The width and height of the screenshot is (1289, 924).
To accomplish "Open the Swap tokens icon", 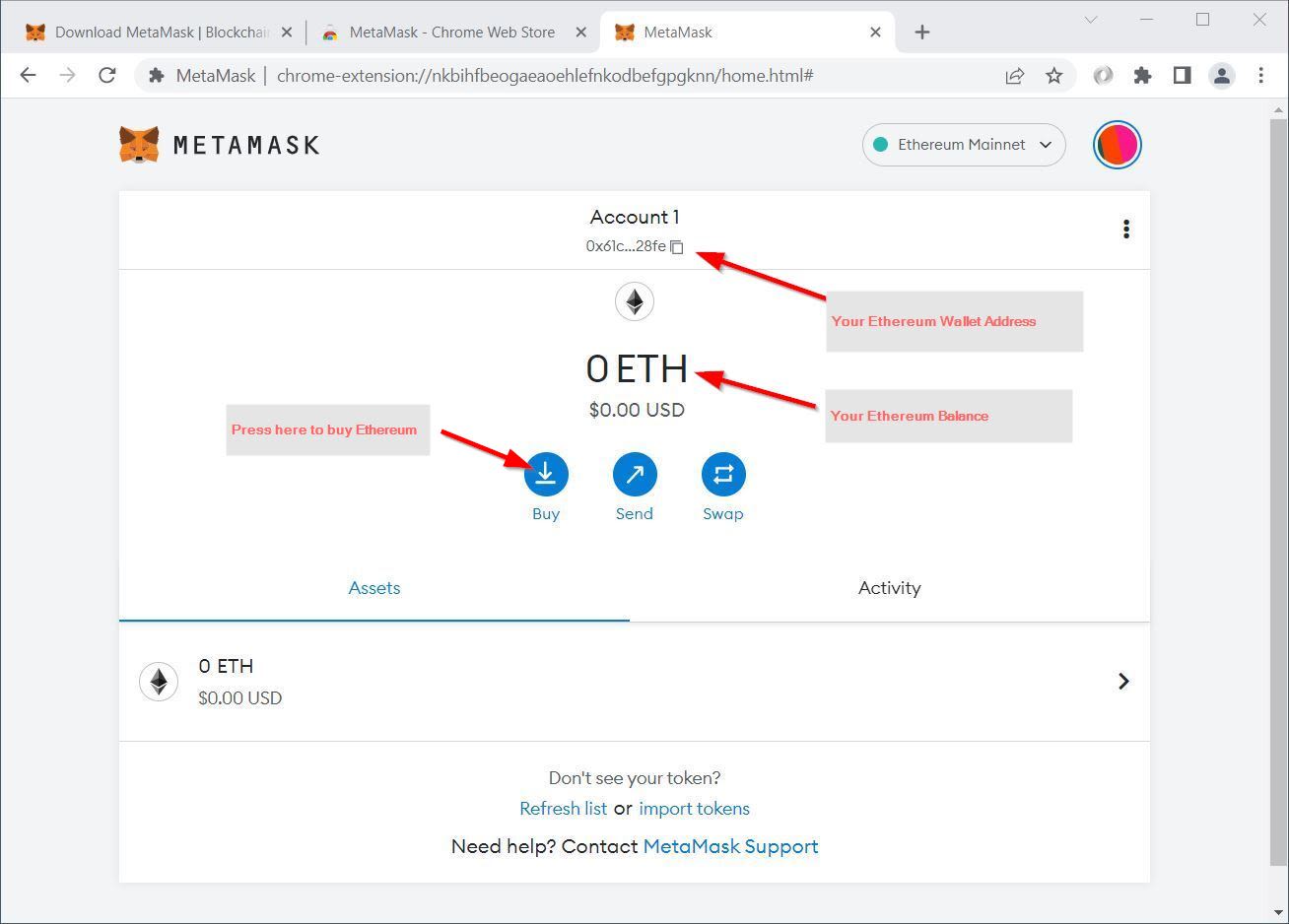I will click(722, 474).
